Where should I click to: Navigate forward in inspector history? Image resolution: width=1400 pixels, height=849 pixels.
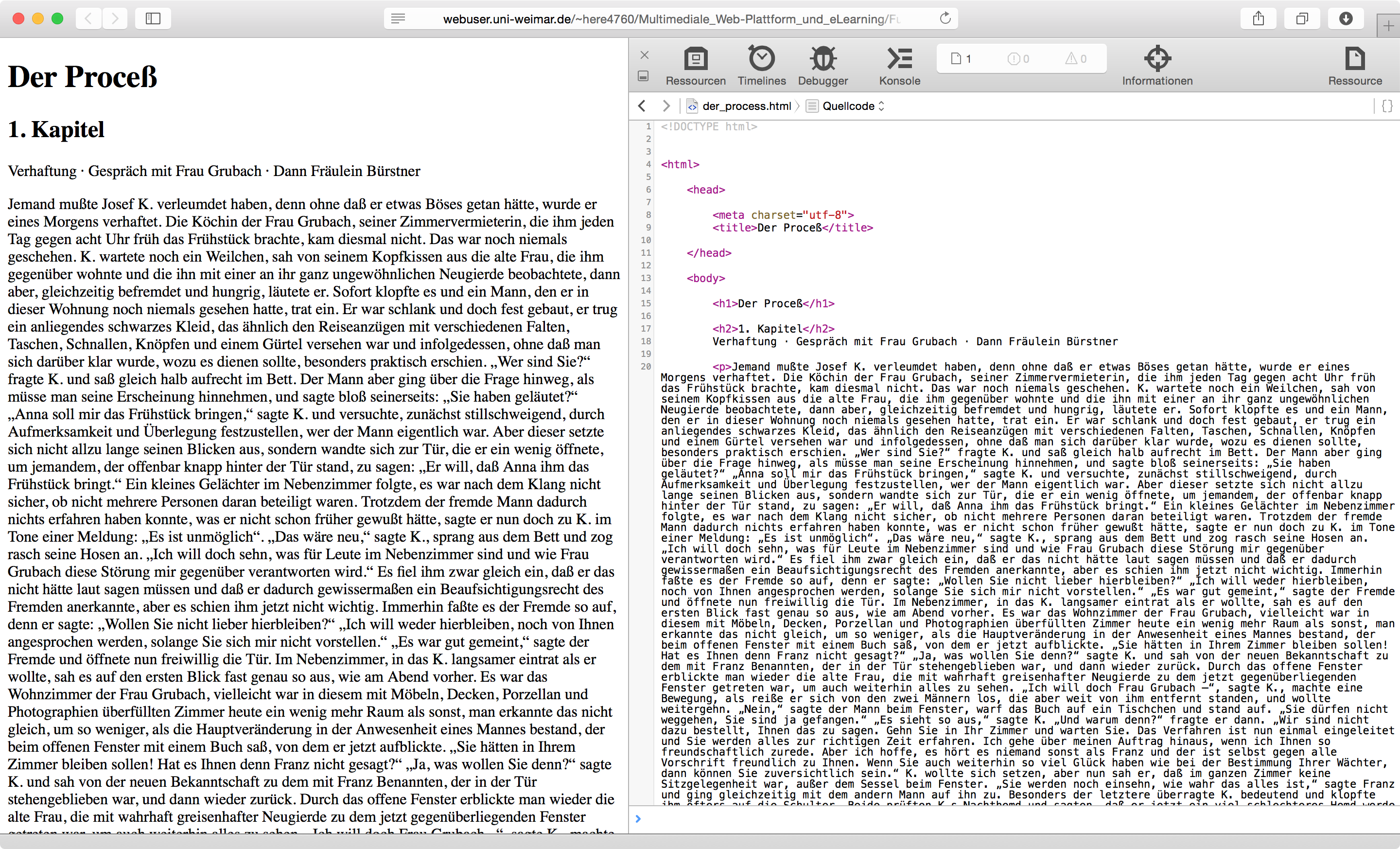(x=666, y=106)
